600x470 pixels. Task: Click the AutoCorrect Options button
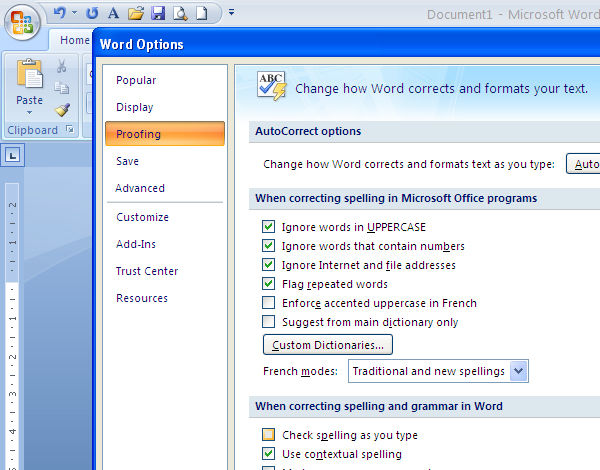coord(583,164)
